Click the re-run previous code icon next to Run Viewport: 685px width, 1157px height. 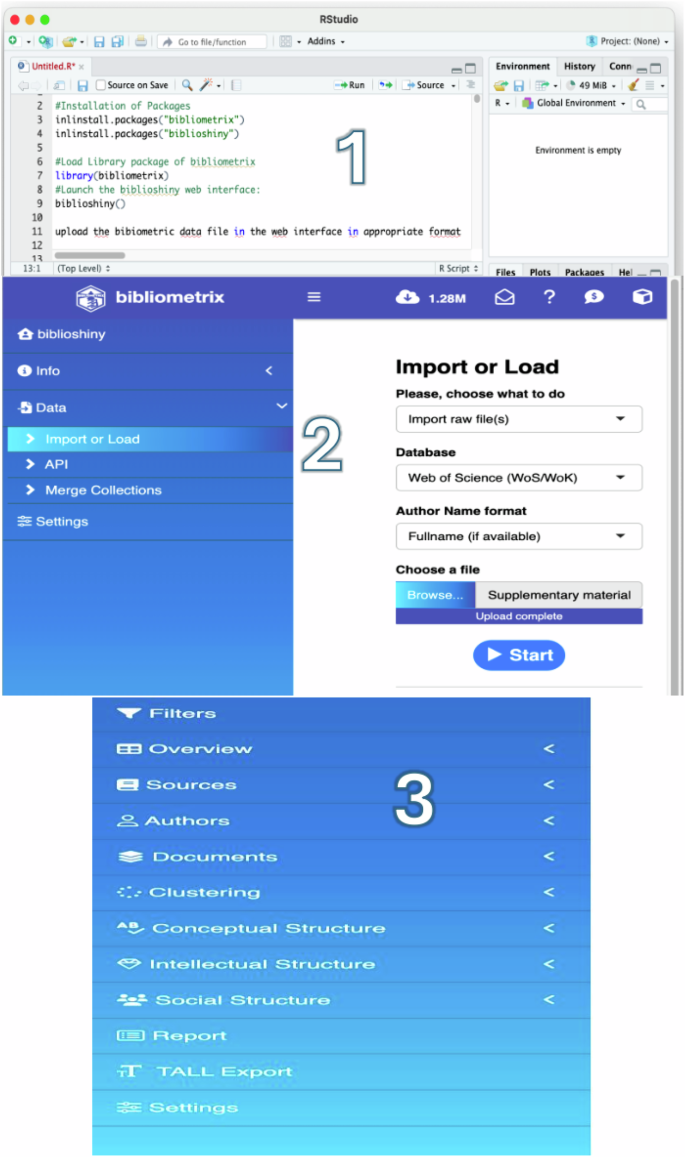(385, 85)
